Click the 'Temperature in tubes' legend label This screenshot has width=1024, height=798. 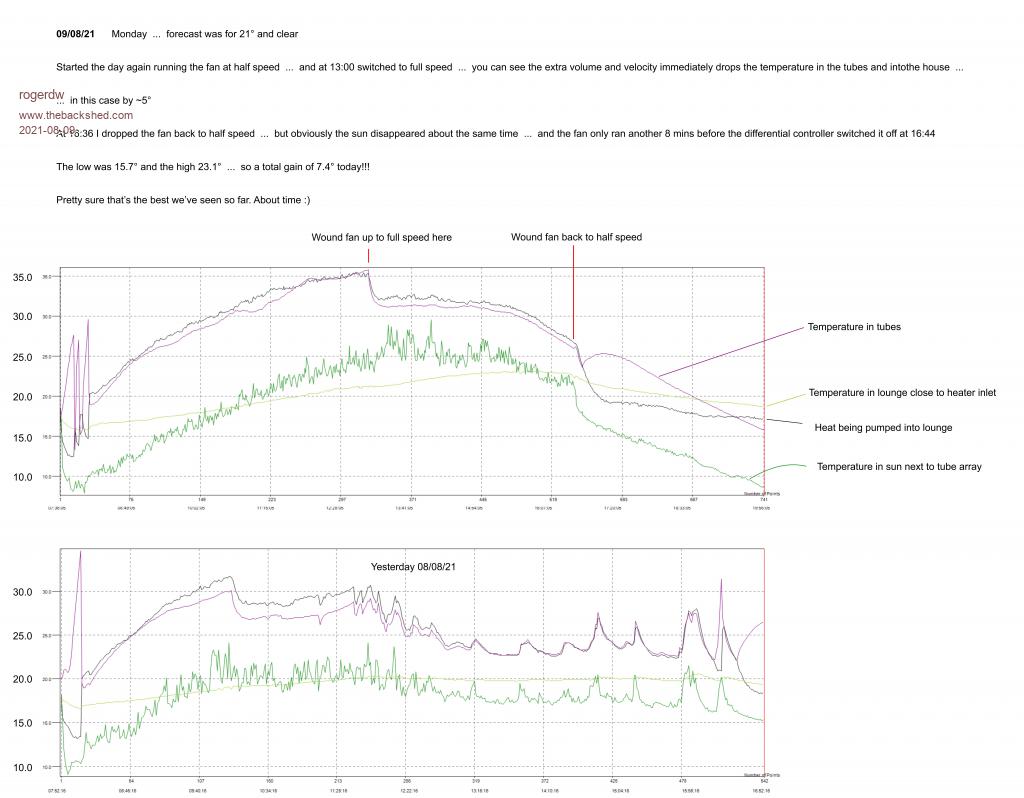[x=854, y=327]
